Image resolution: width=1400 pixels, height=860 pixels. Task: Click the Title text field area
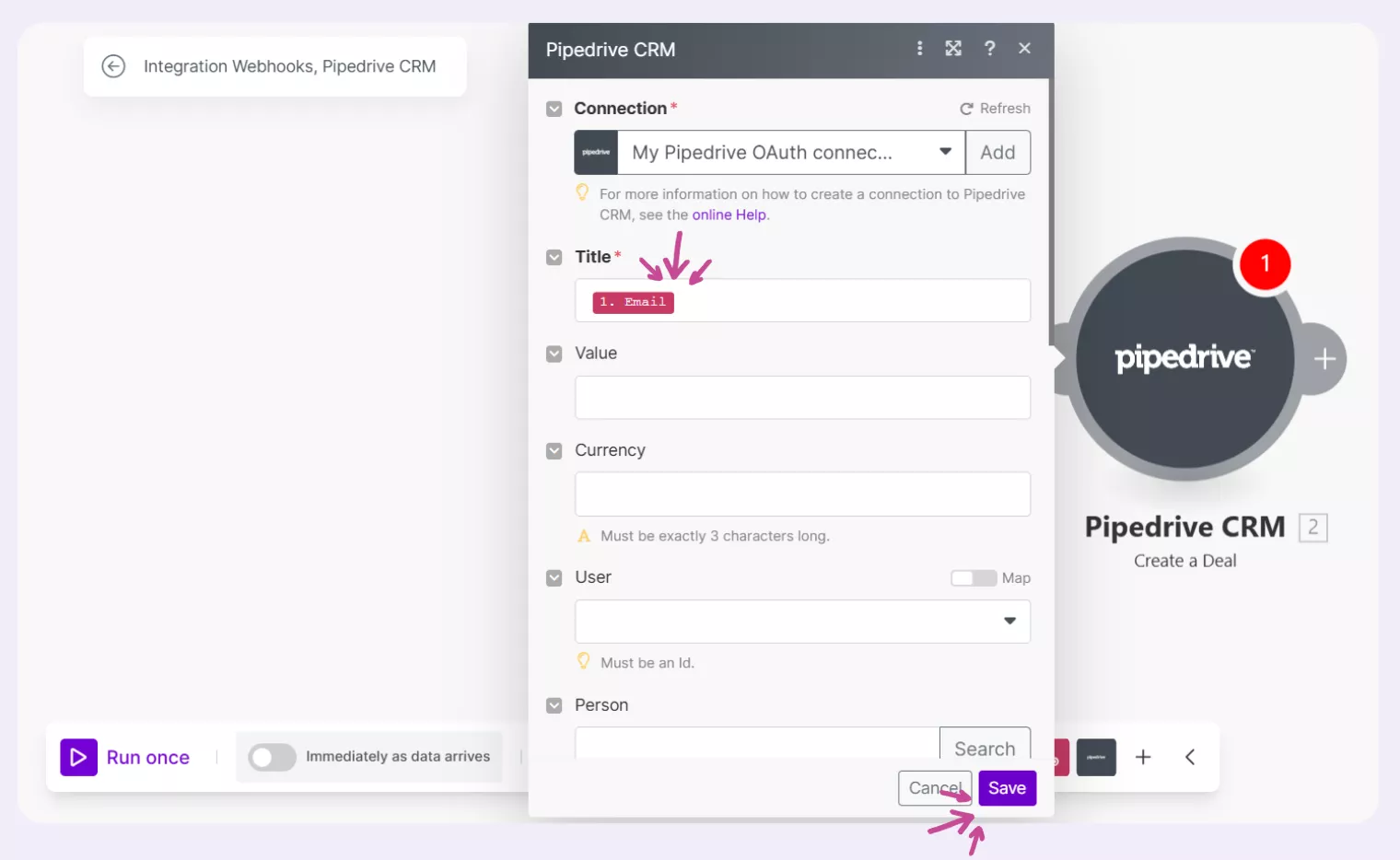click(x=802, y=301)
